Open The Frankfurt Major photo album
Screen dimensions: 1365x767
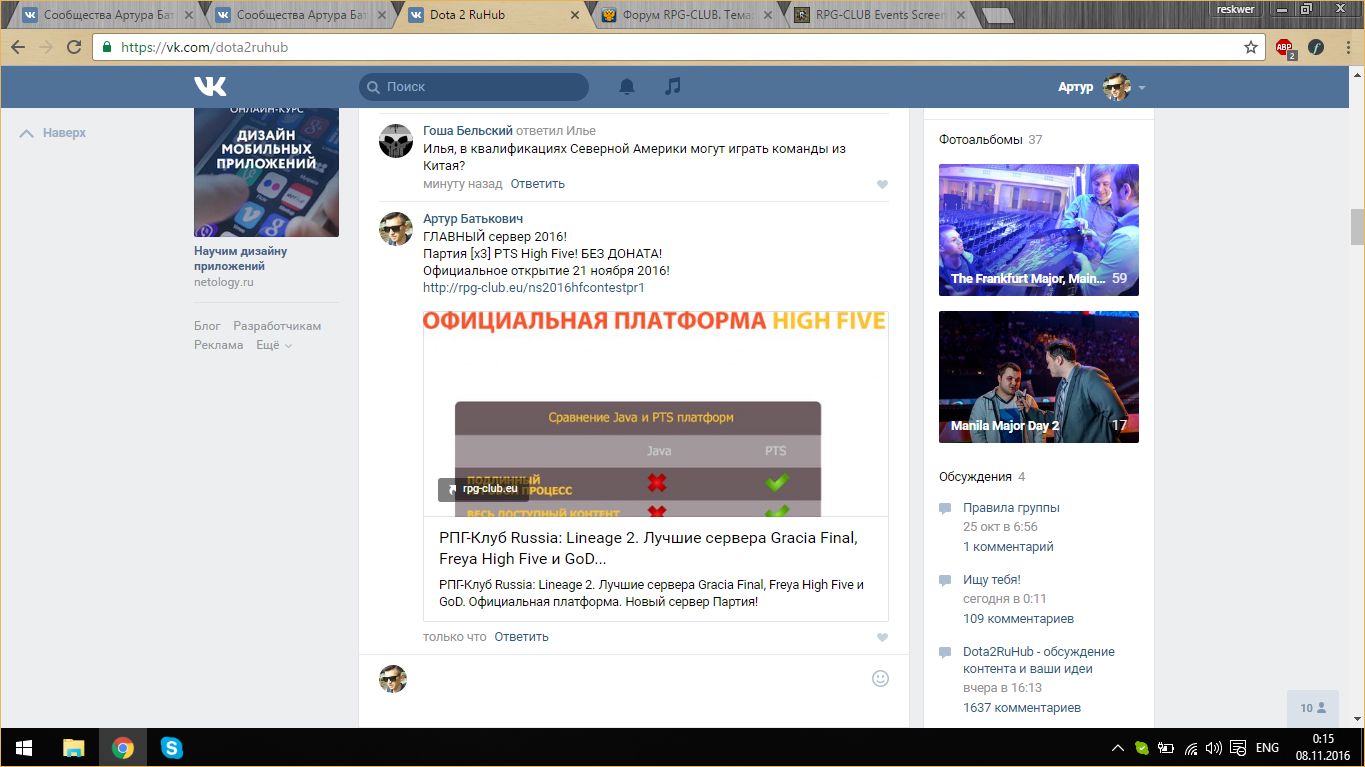pyautogui.click(x=1038, y=230)
